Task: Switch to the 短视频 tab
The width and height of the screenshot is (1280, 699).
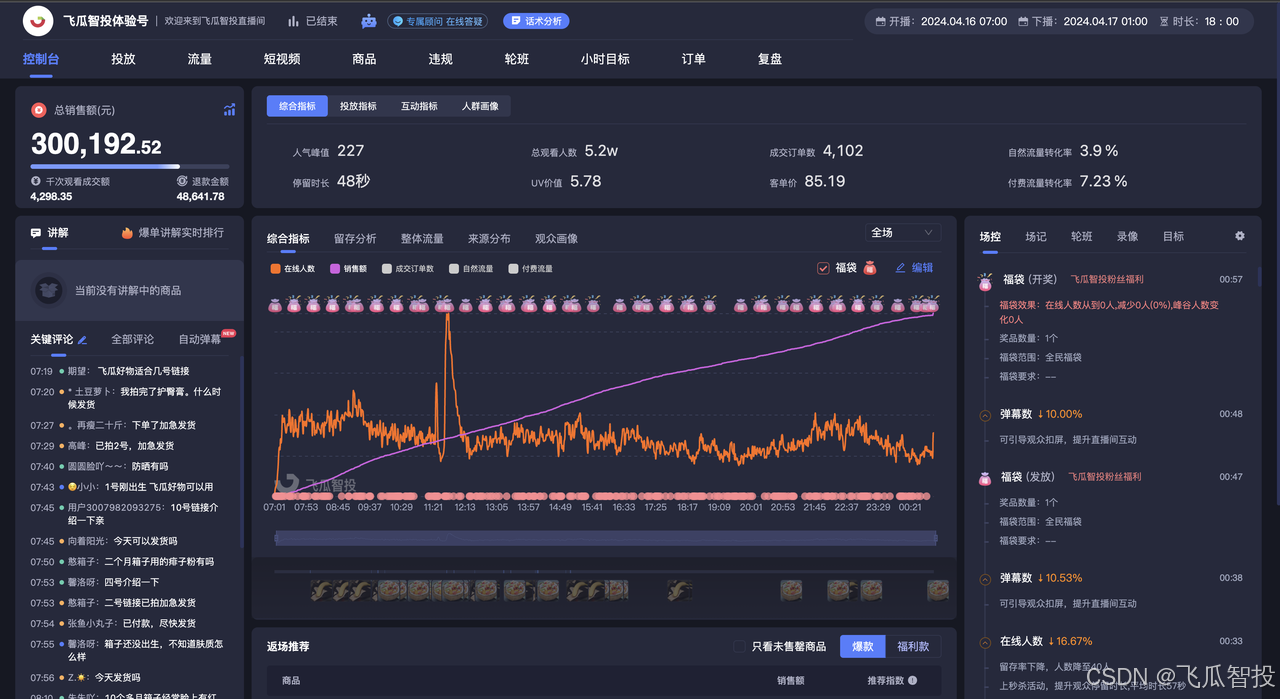Action: (x=282, y=59)
